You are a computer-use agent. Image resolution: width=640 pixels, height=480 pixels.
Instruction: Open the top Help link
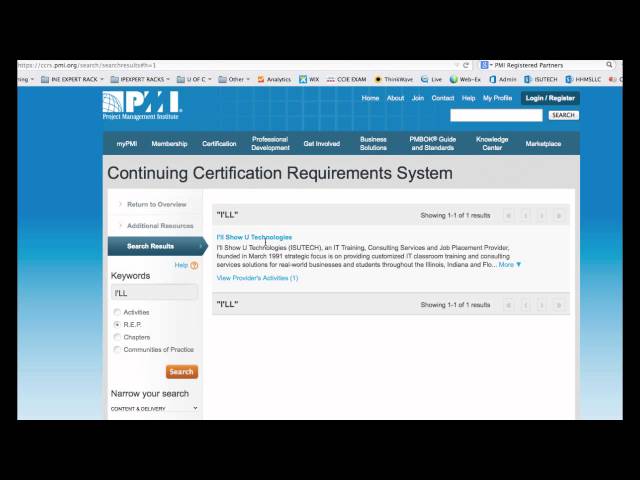pyautogui.click(x=469, y=98)
